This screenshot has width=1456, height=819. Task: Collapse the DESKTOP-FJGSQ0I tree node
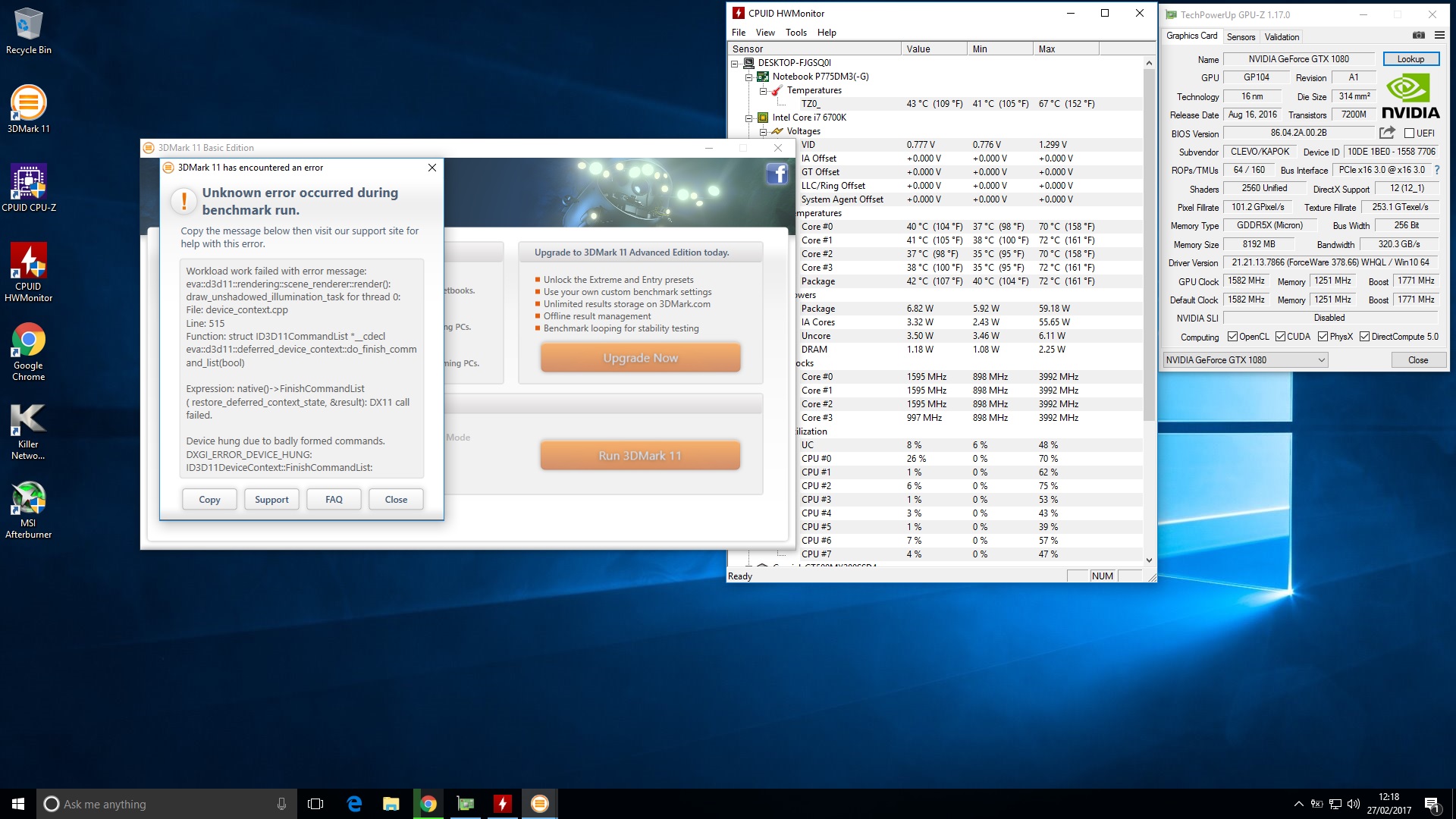(734, 63)
